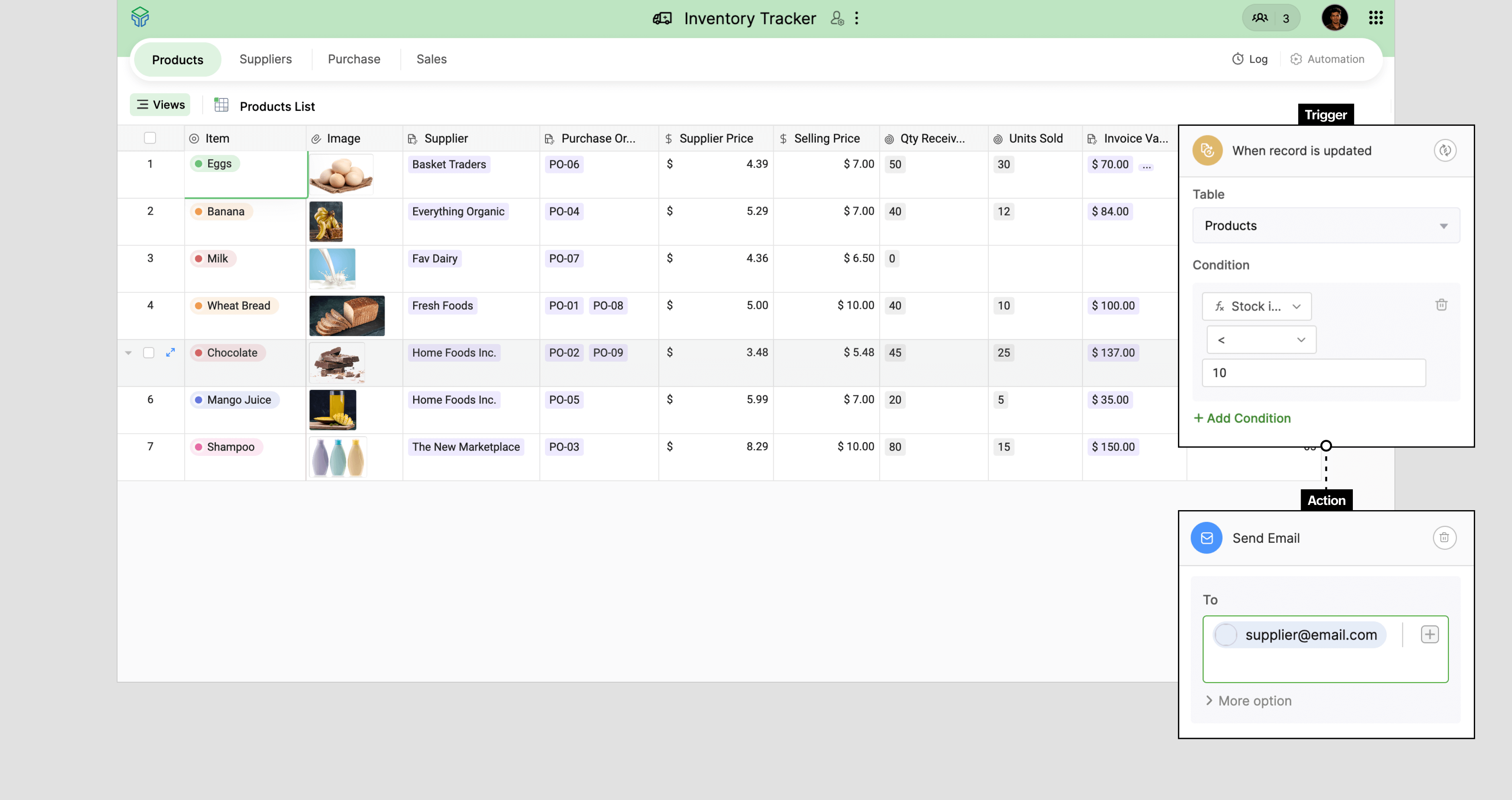Expand the Chocolate record with arrow icon
The image size is (1512, 800).
170,352
